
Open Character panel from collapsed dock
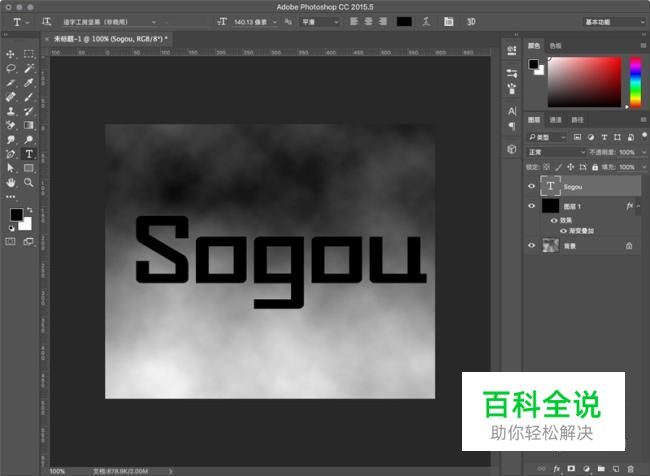click(512, 111)
